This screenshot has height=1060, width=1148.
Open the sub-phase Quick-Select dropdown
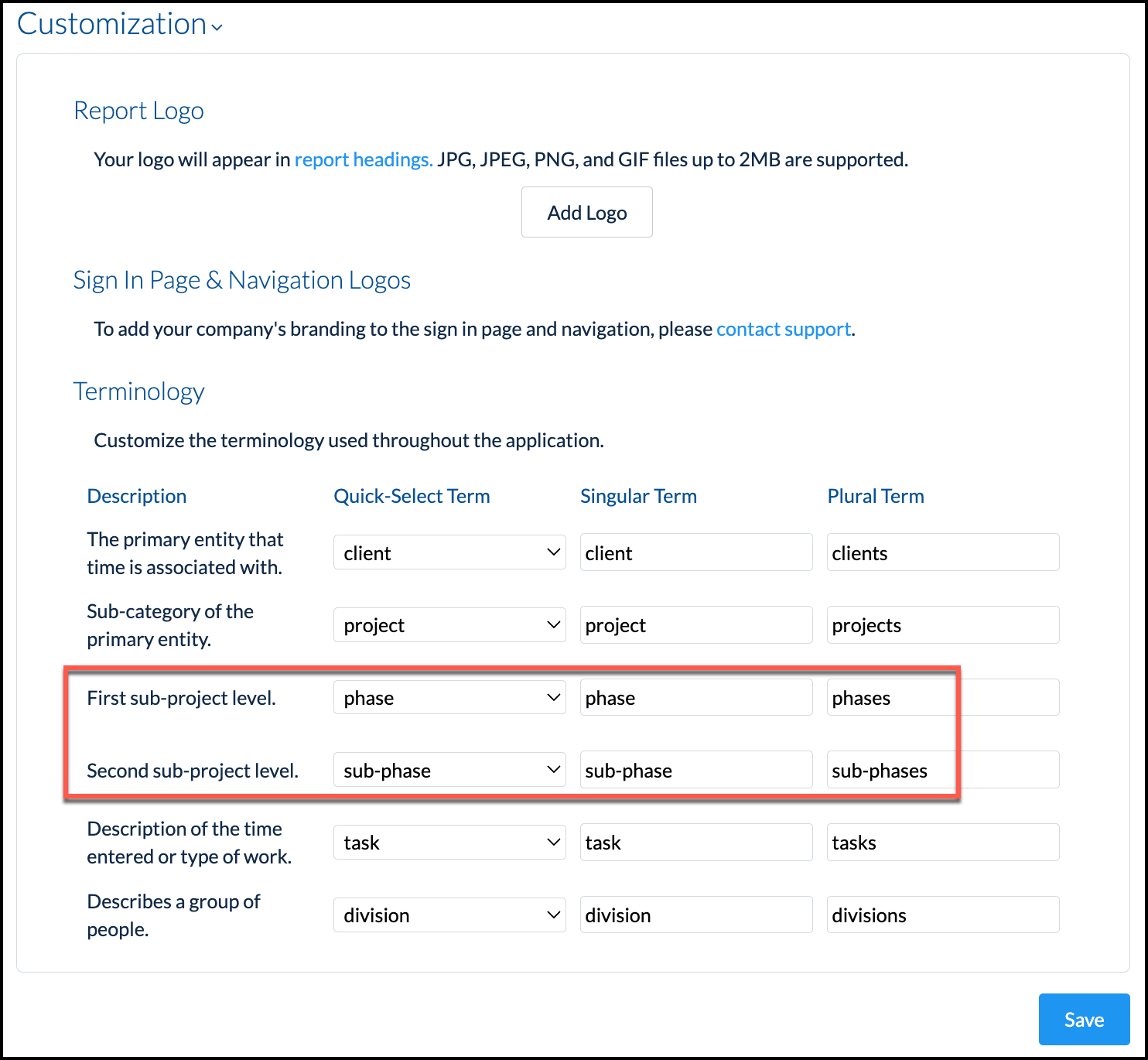coord(449,769)
